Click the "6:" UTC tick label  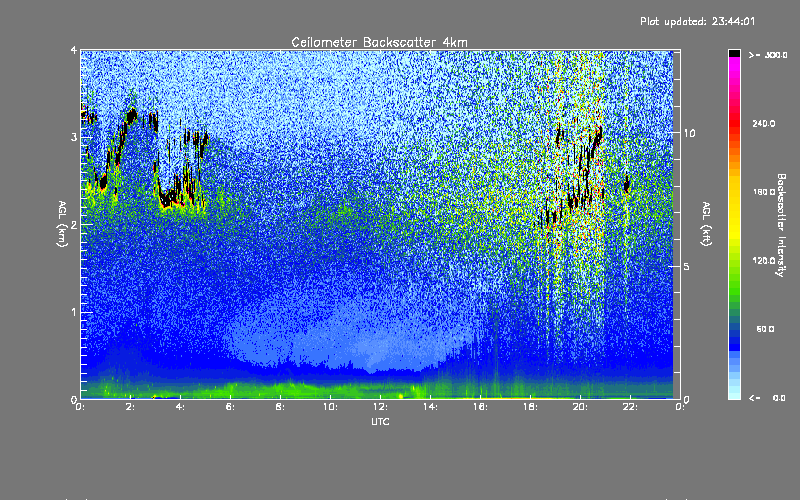coord(231,407)
